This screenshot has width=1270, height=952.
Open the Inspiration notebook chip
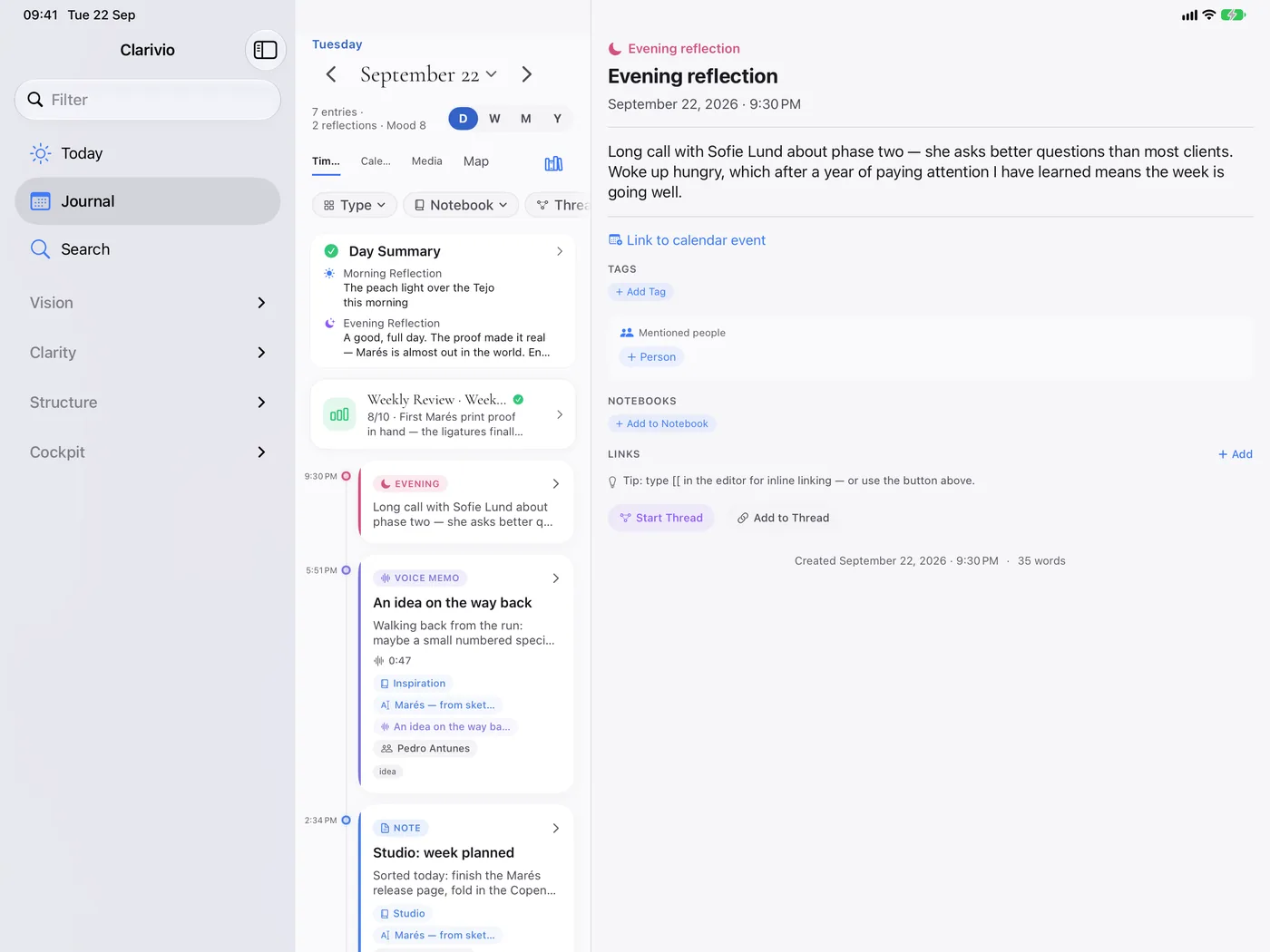click(413, 684)
